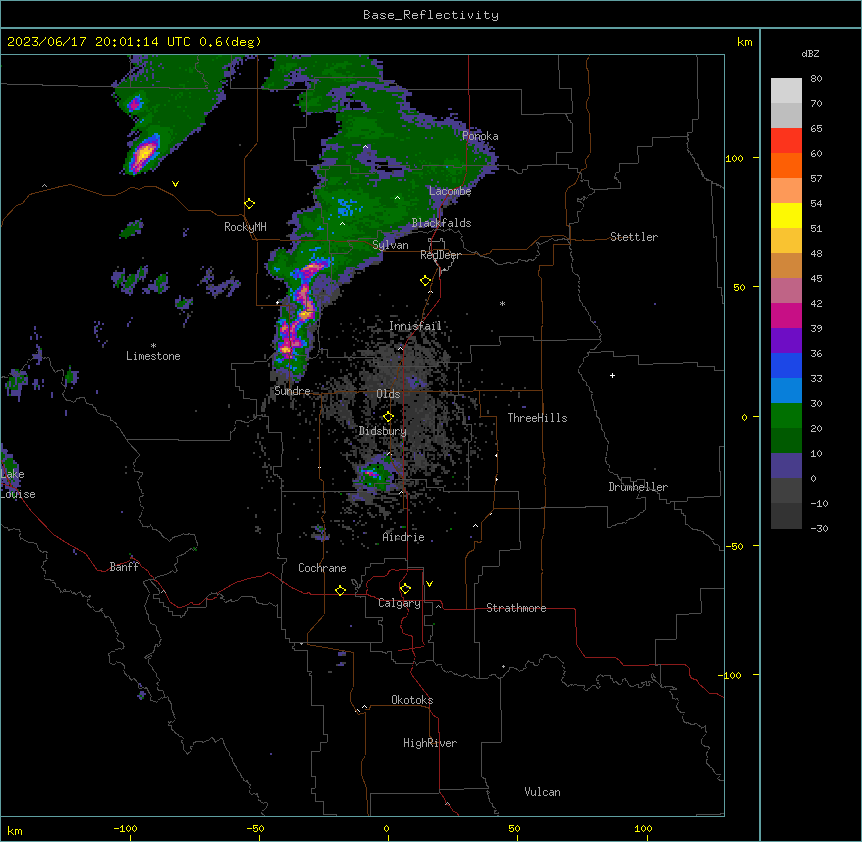Select the blue 33-36 dBZ legend swatch

(x=786, y=365)
